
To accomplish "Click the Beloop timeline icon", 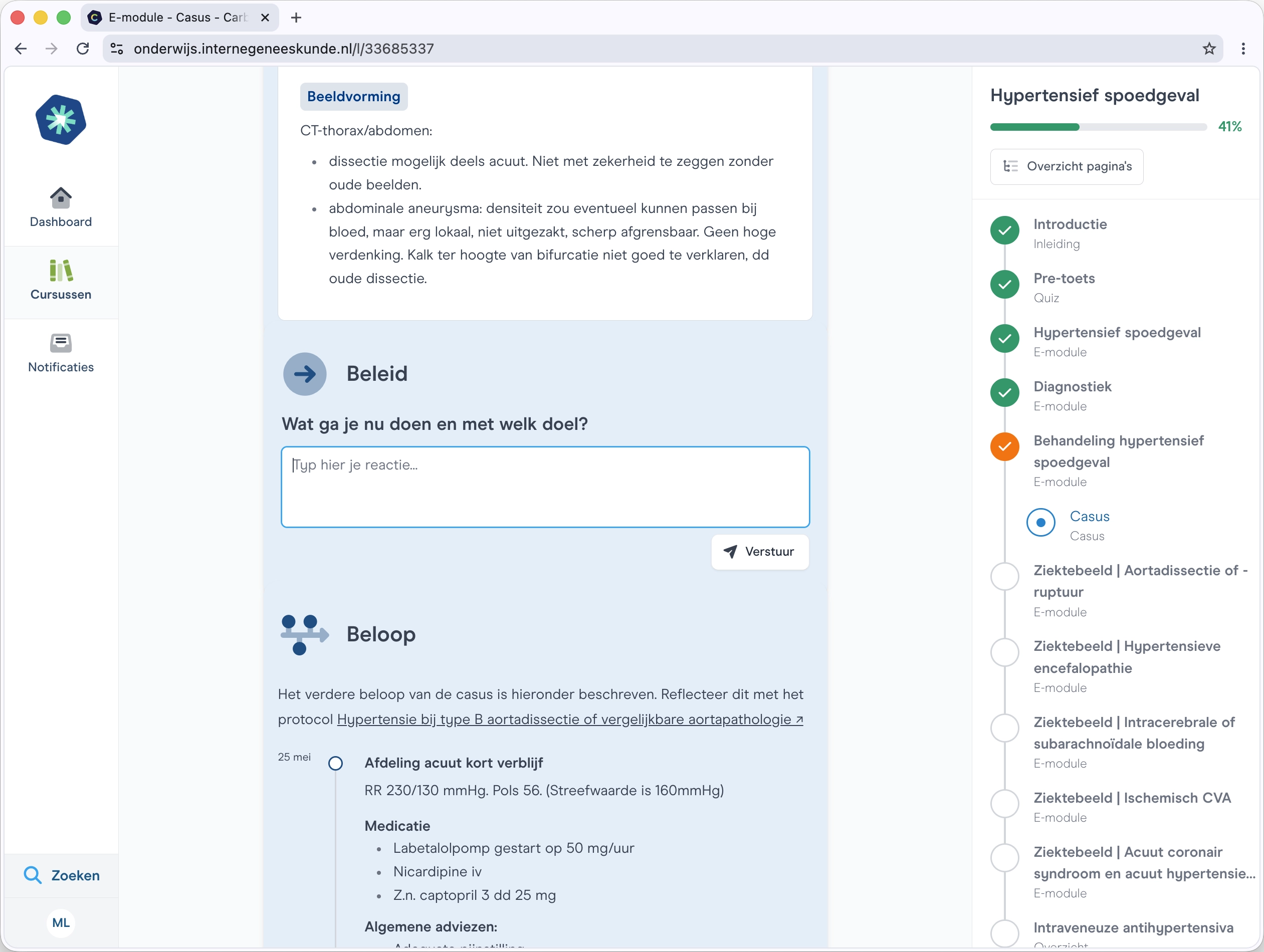I will (305, 634).
